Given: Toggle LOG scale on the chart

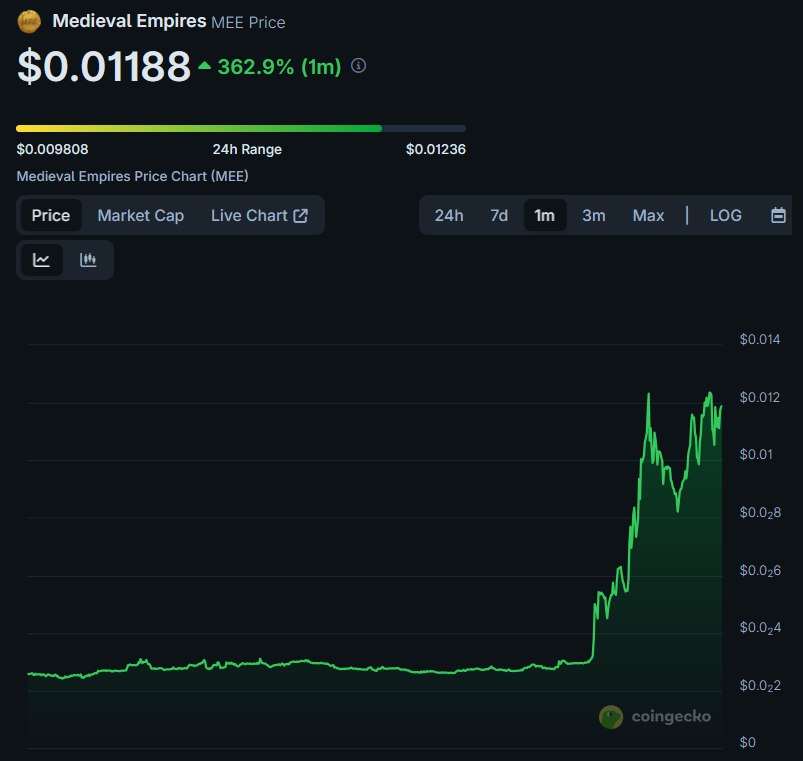Looking at the screenshot, I should 726,215.
